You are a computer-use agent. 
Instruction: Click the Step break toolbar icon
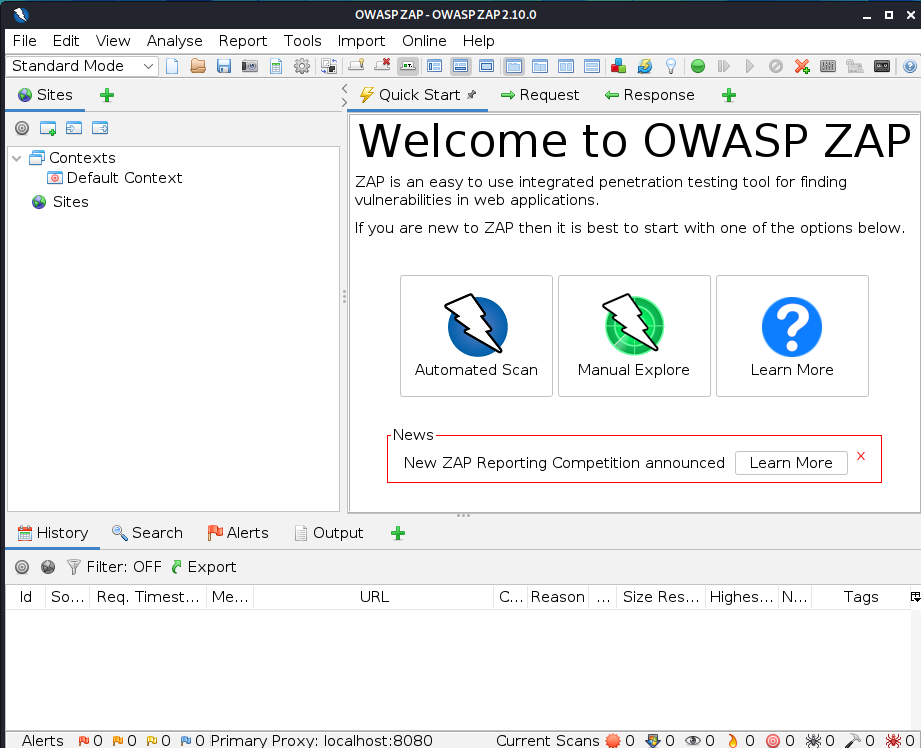tap(724, 66)
